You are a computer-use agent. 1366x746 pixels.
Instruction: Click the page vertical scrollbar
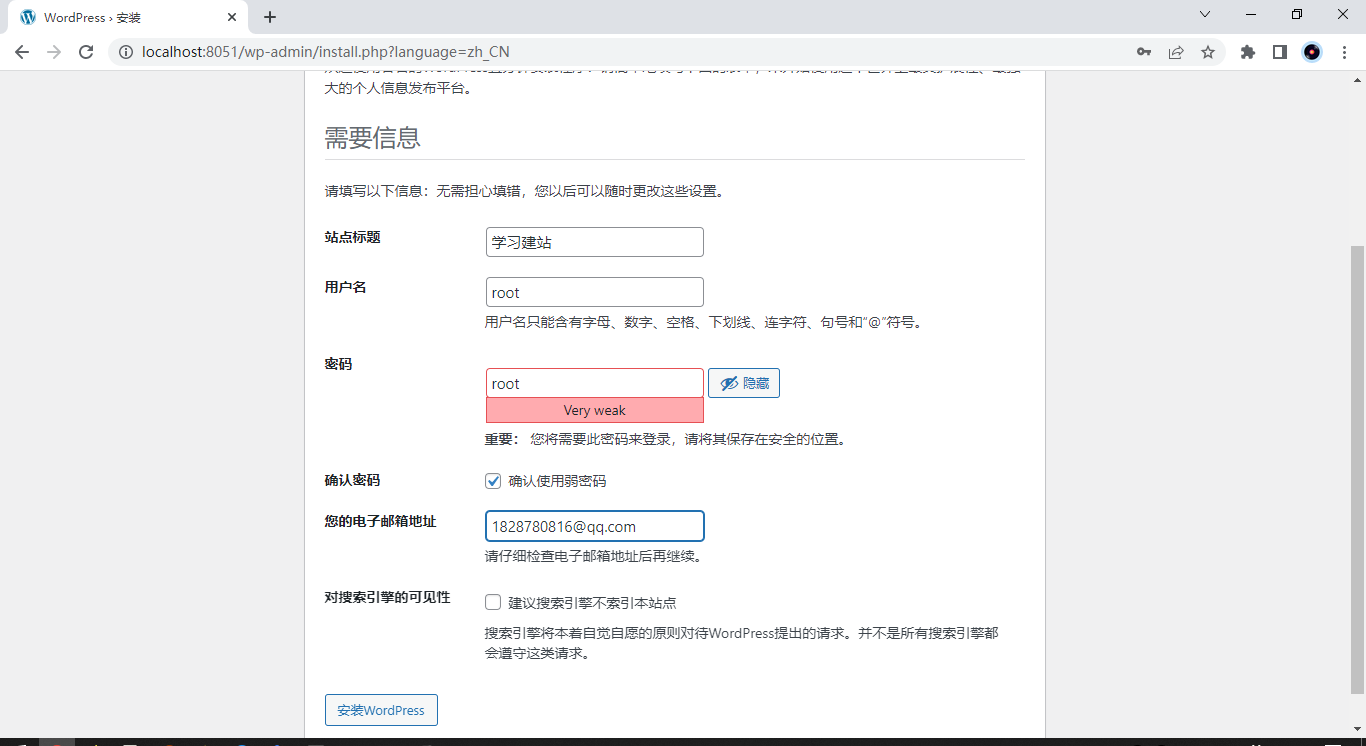point(1357,469)
